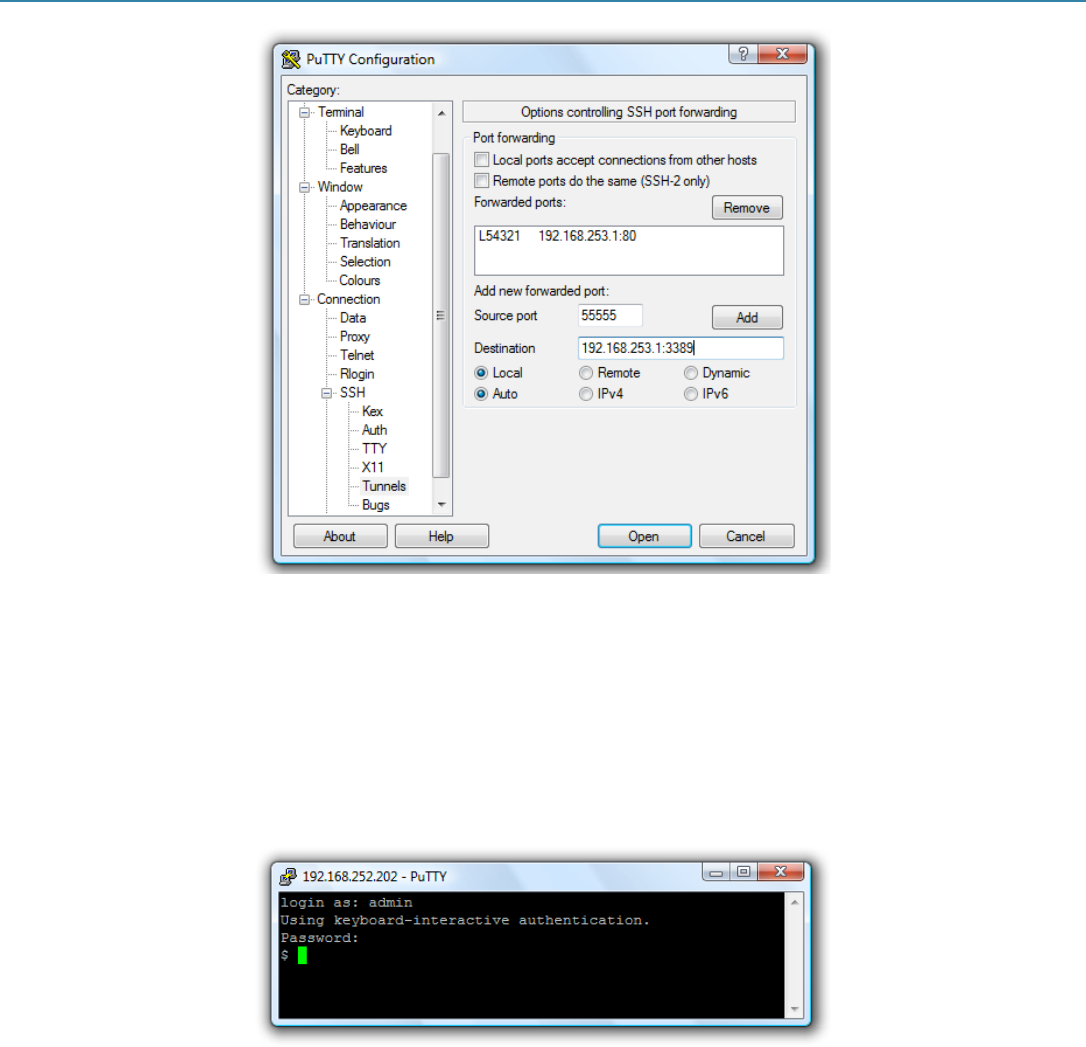Open the Appearance category
This screenshot has width=1086, height=1047.
(373, 206)
